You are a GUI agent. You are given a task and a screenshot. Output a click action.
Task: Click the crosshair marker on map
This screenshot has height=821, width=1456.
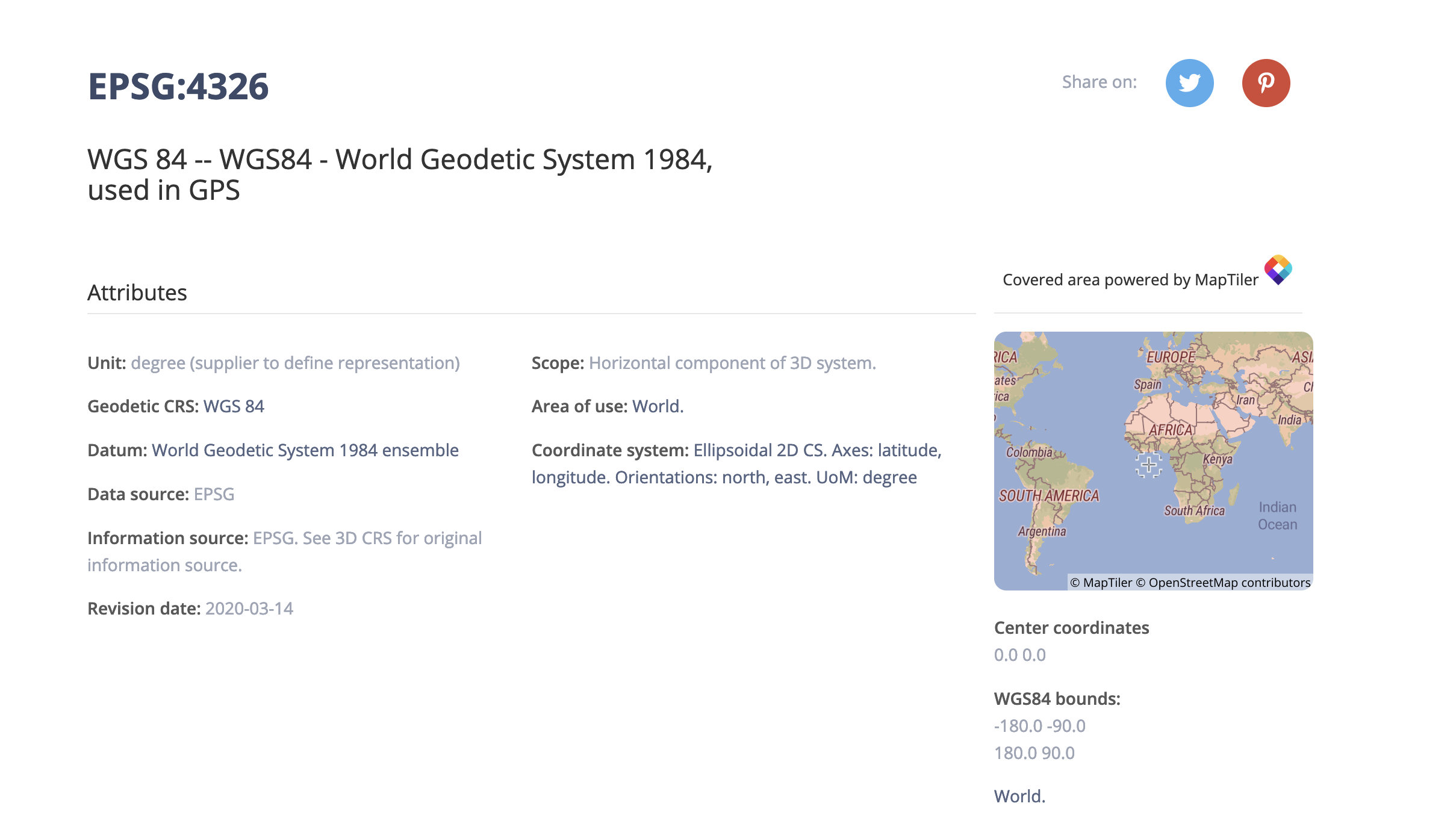coord(1149,465)
